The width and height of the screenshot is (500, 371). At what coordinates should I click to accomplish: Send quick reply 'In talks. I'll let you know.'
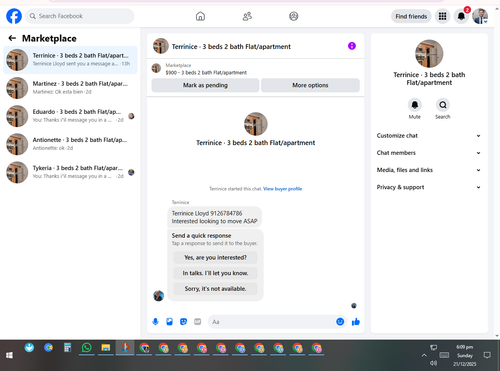(215, 273)
